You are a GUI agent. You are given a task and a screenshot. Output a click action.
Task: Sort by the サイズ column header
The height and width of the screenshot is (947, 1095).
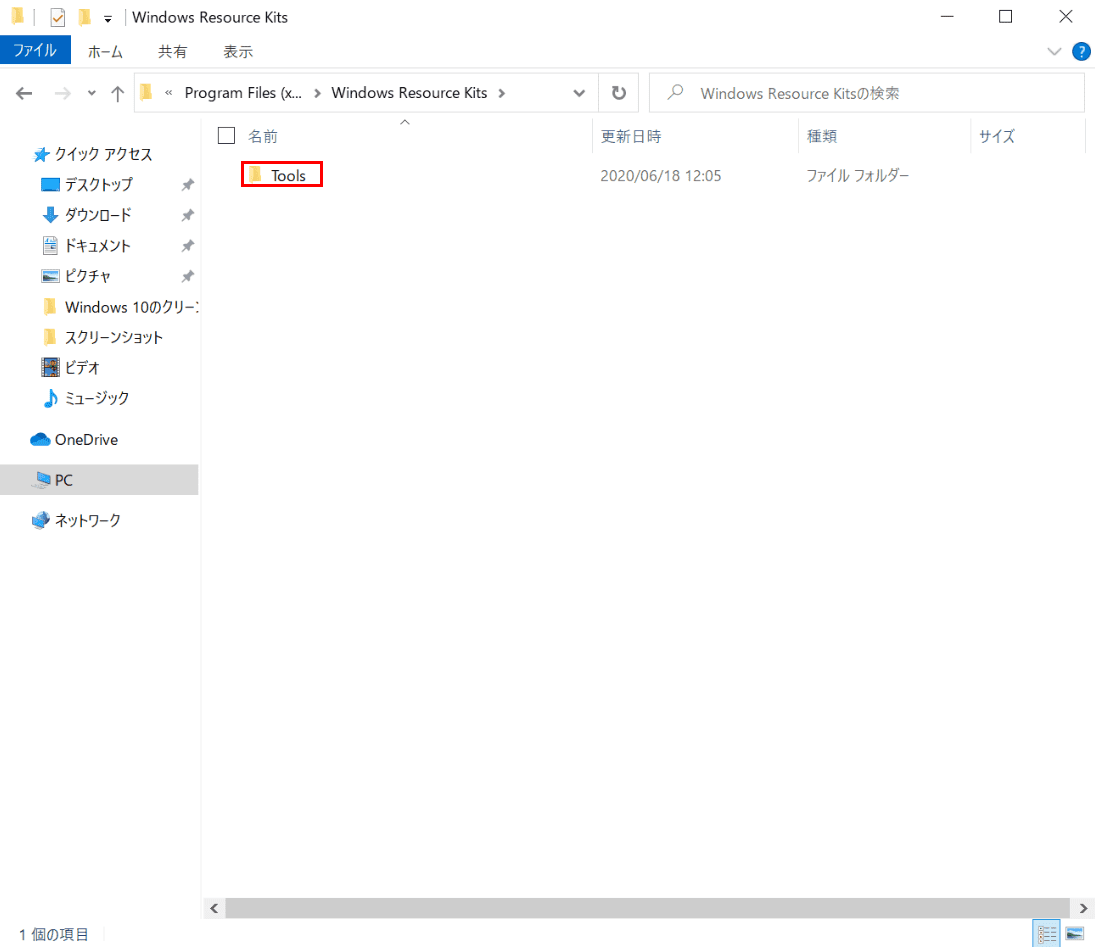click(x=997, y=136)
